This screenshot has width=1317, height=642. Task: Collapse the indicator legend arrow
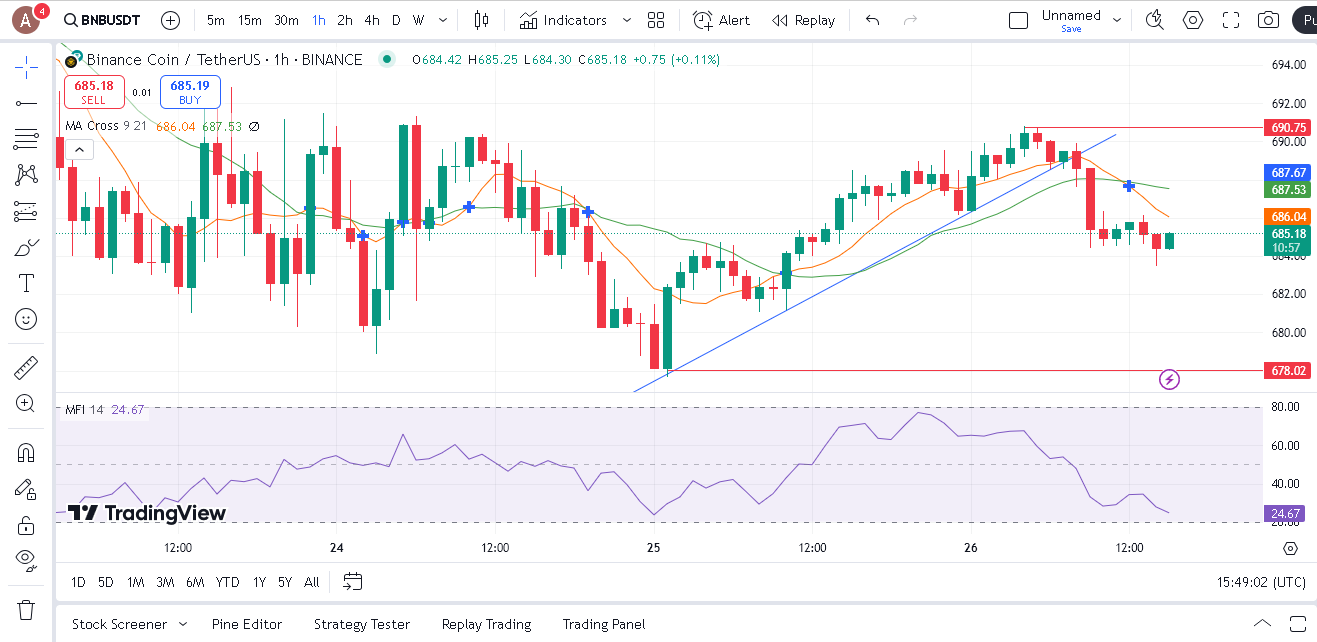[x=79, y=150]
